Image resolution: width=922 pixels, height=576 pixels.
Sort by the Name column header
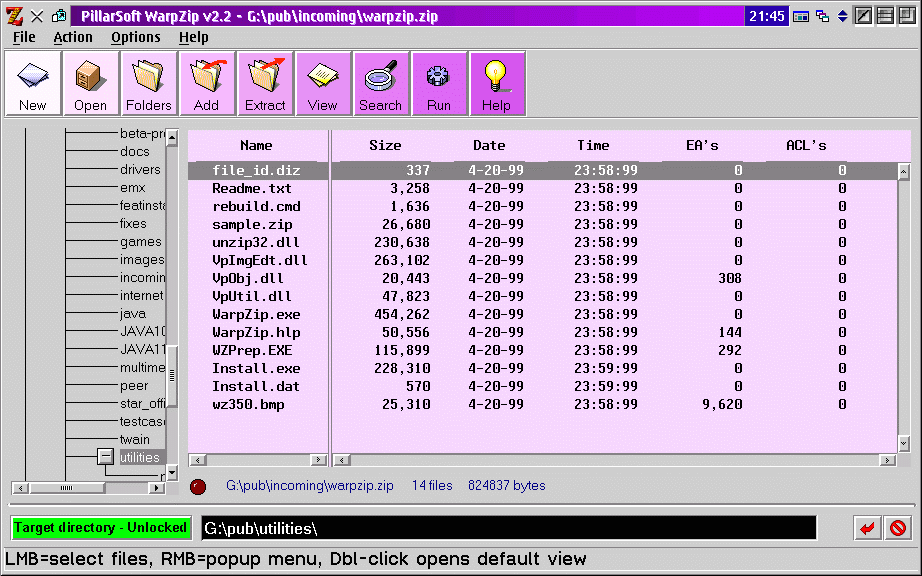256,145
